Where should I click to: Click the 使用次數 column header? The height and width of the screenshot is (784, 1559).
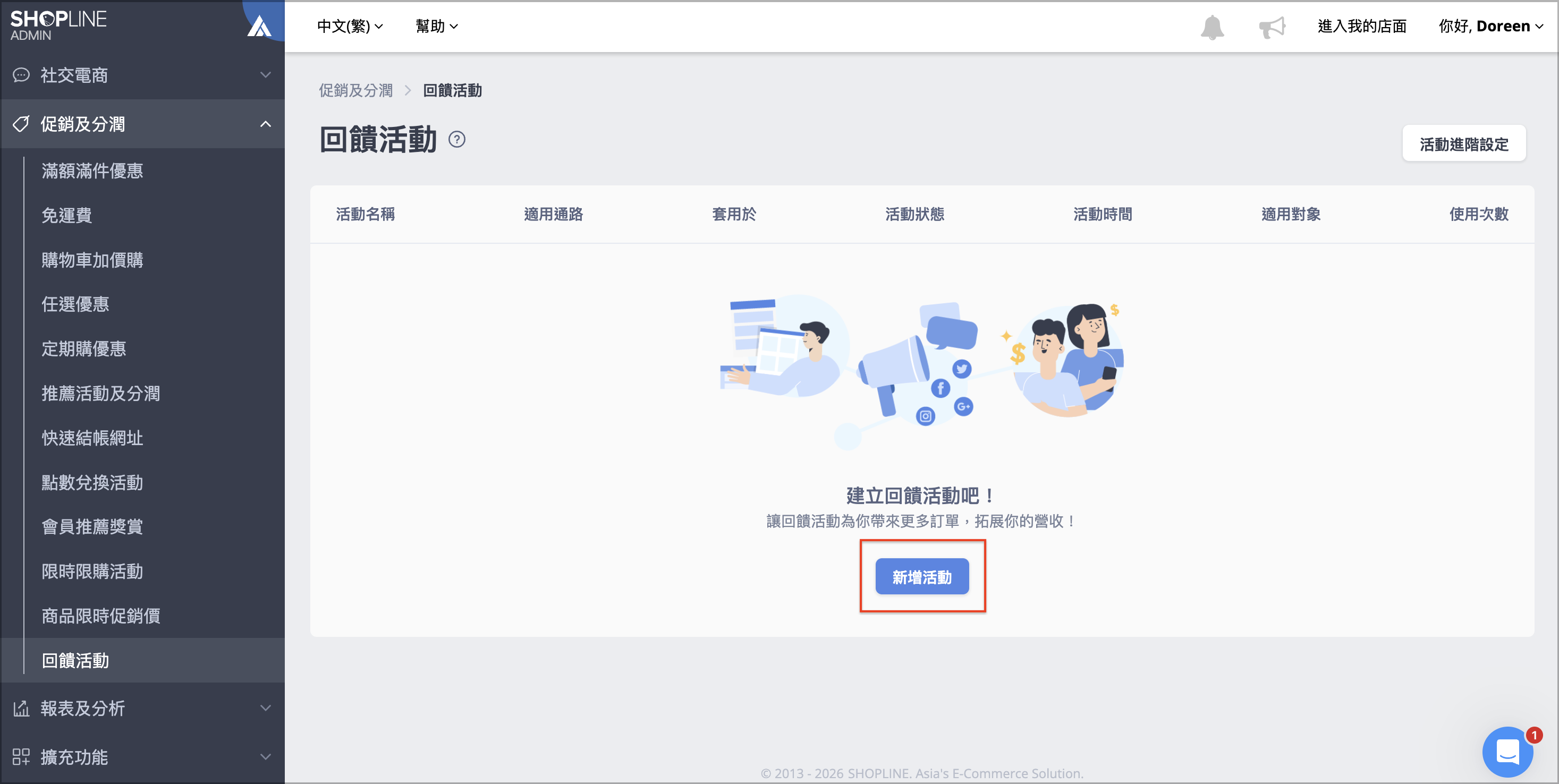pos(1479,214)
